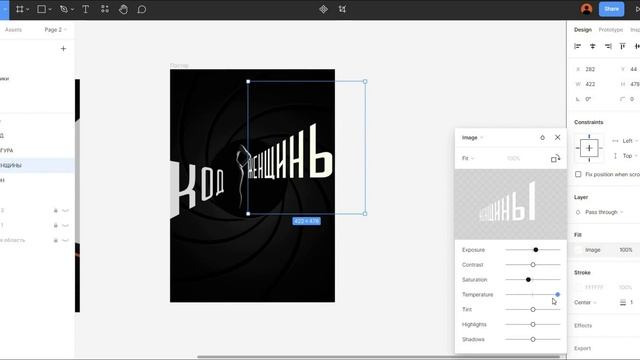Open the Resources grid icon

pos(105,9)
